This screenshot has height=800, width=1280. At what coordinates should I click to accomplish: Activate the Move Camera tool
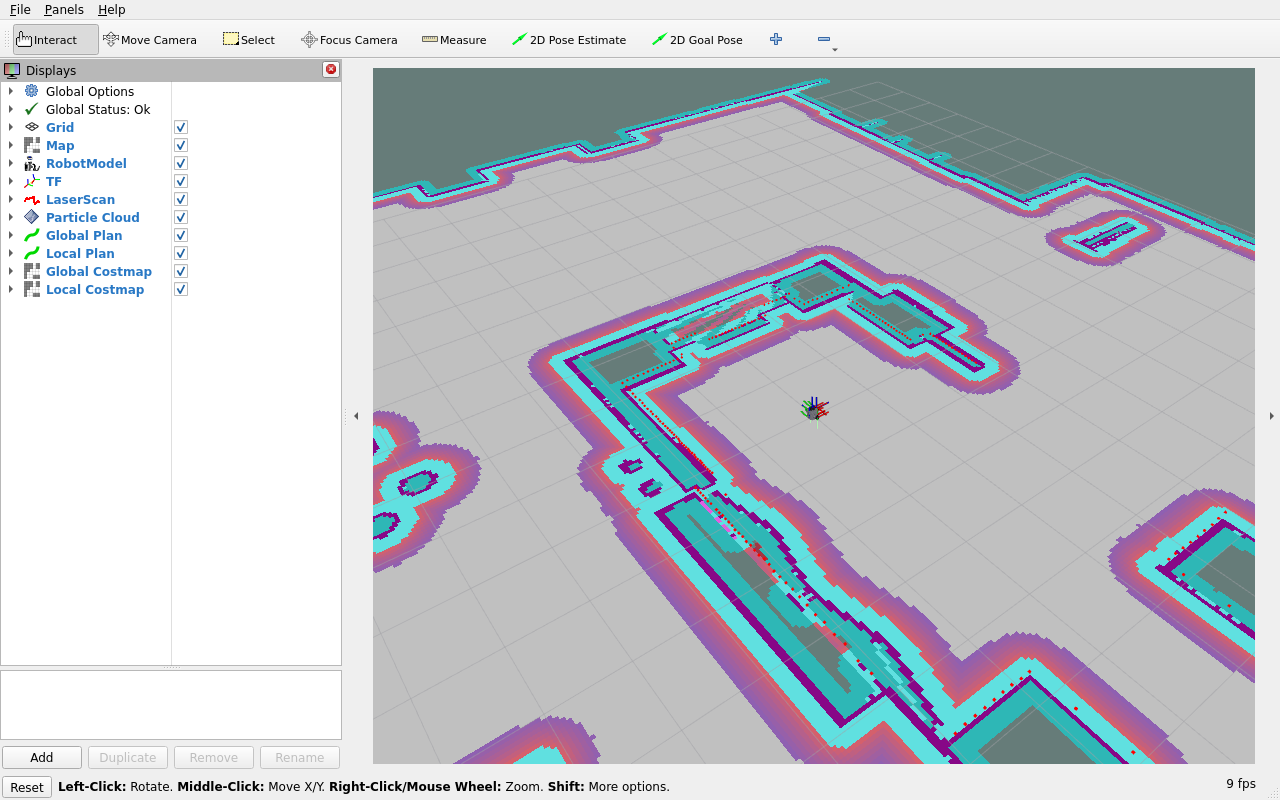coord(150,40)
